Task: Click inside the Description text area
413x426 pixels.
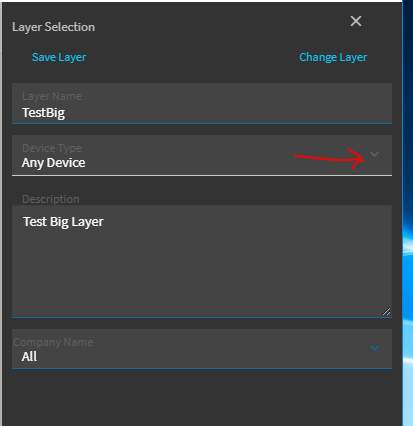Action: coord(202,261)
